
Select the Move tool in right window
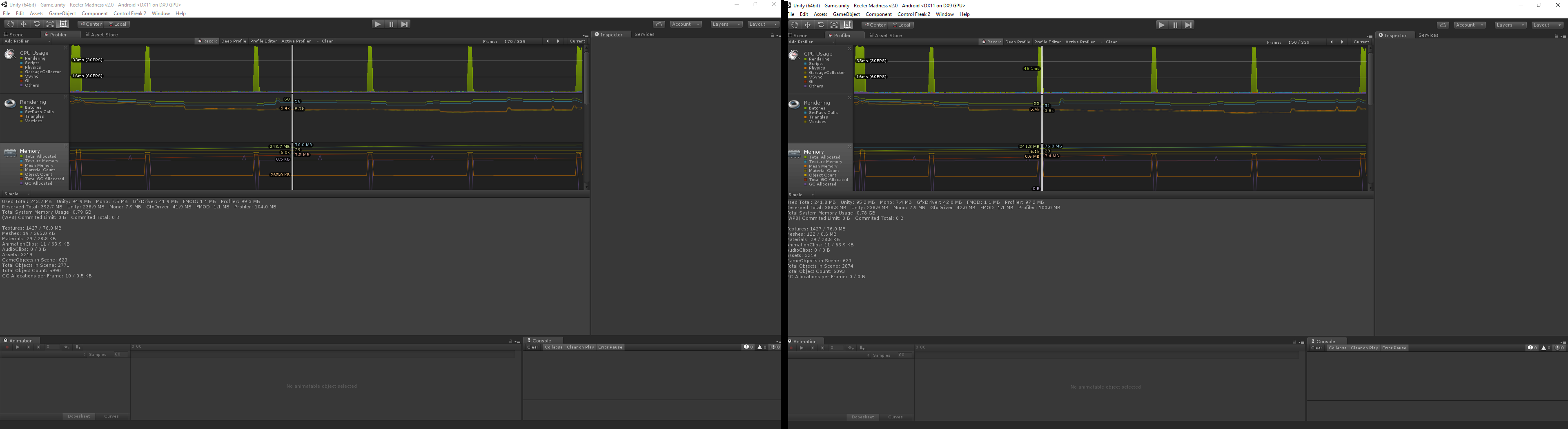tap(808, 25)
